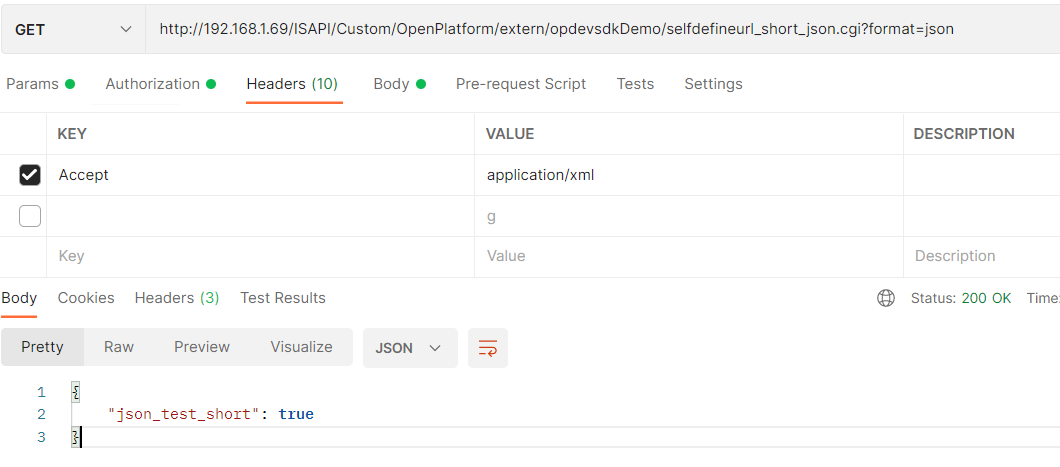Select the request Body tab
The height and width of the screenshot is (467, 1060).
[x=399, y=84]
